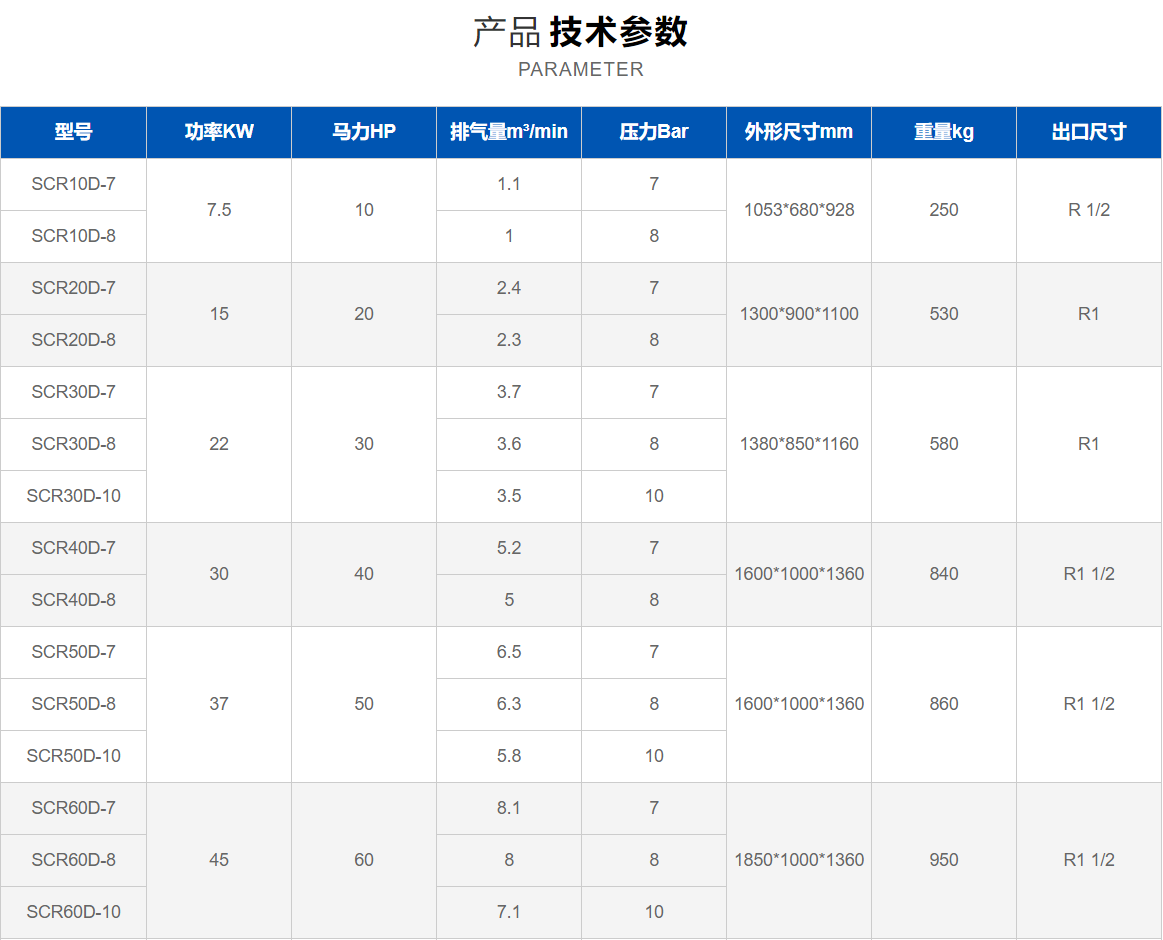
Task: Click the 7.5 power value cell
Action: [x=219, y=210]
